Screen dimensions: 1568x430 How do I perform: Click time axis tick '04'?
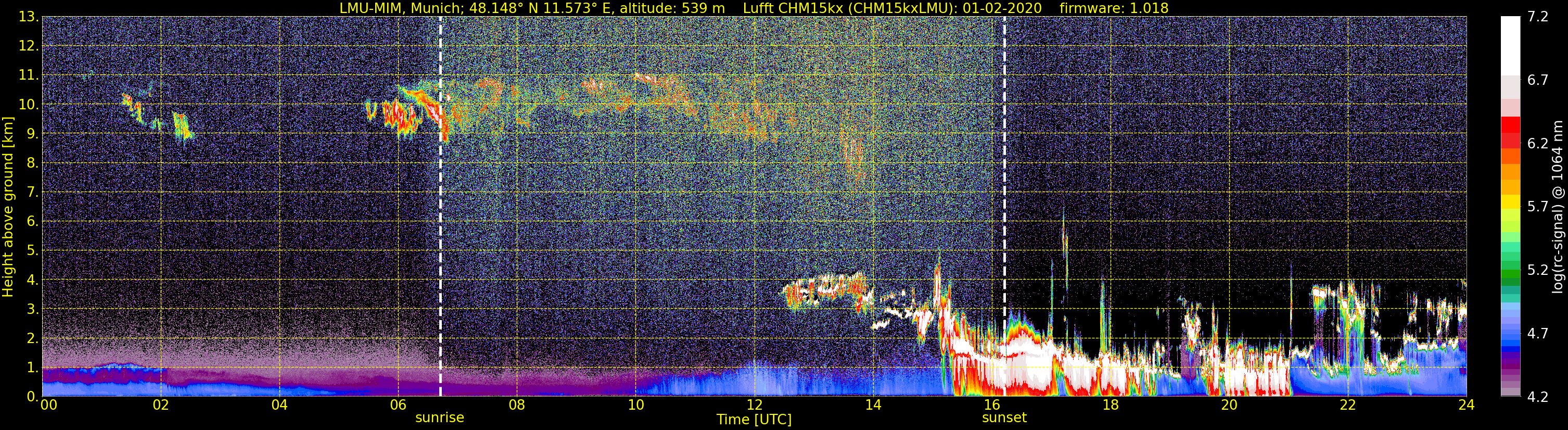[x=279, y=405]
